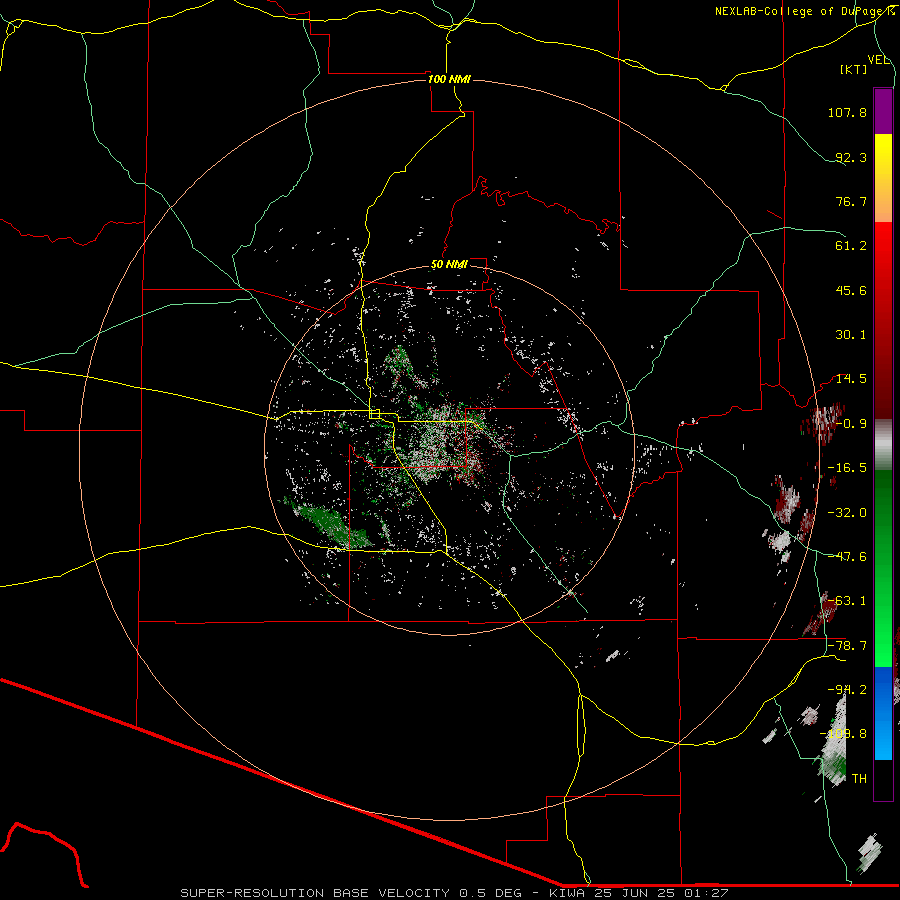This screenshot has height=900, width=900.
Task: Click the small square marker at radar center
Action: [375, 414]
